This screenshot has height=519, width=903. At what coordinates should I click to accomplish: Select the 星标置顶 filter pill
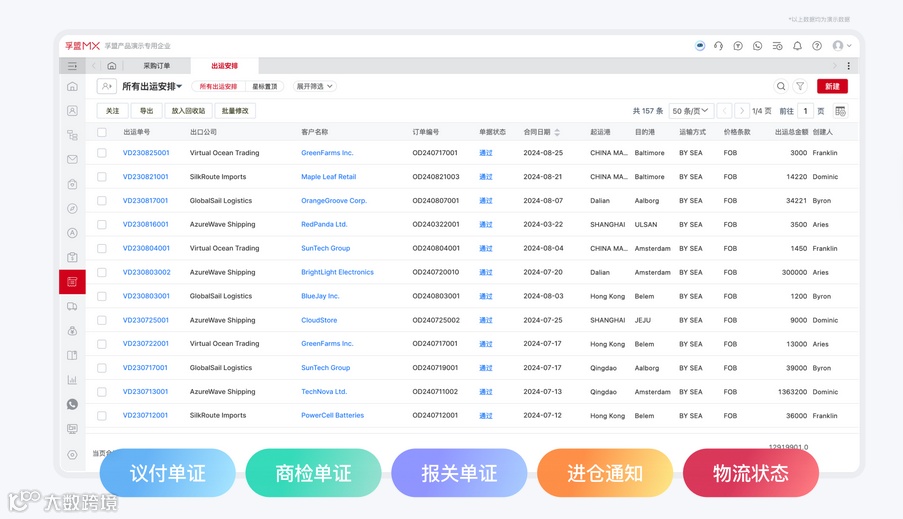pos(265,86)
